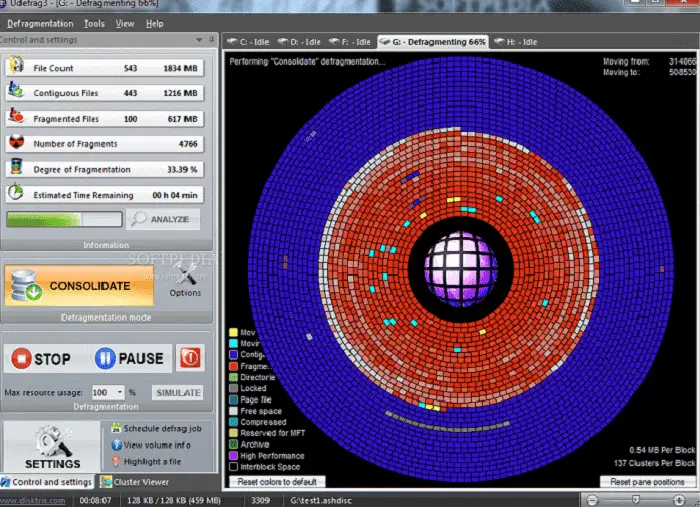The image size is (700, 507).
Task: Click the zoom in plus icon
Action: coord(679,500)
